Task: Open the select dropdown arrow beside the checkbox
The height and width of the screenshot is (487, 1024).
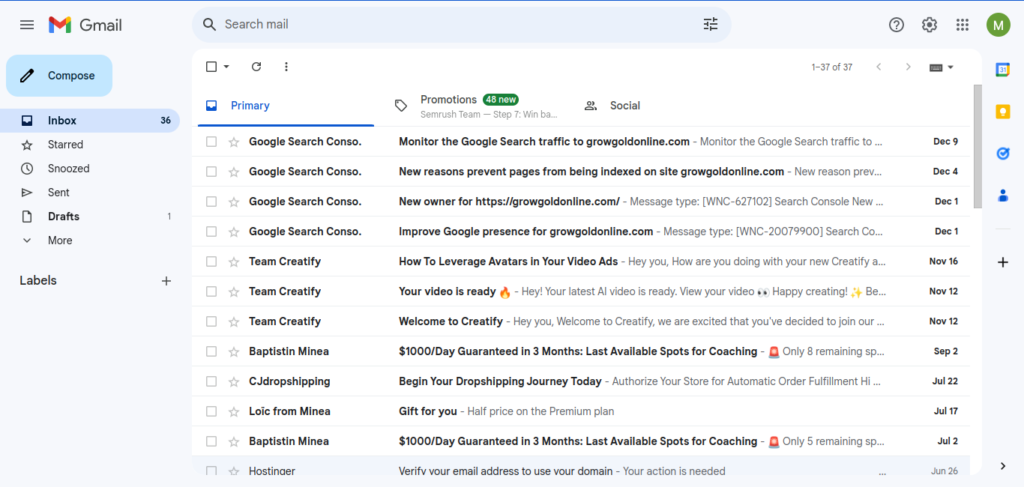Action: (227, 67)
